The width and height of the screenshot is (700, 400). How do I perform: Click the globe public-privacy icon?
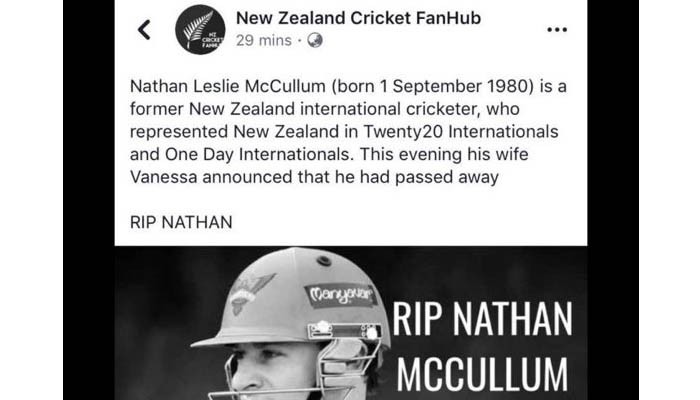[315, 41]
